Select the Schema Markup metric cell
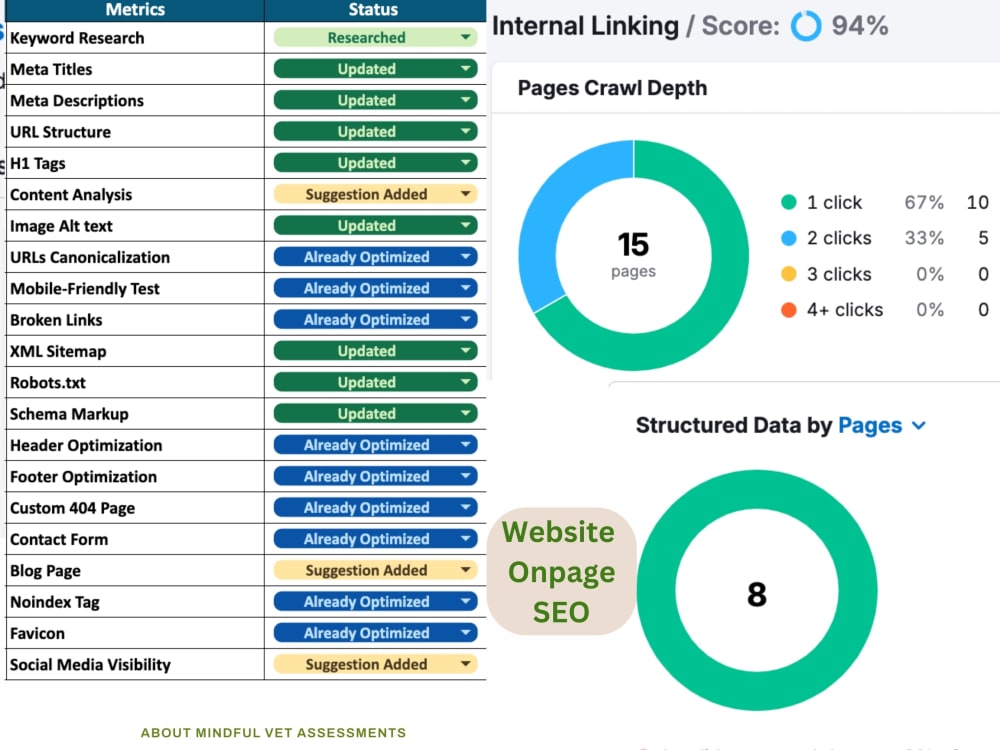Viewport: 1000px width, 750px height. pos(135,413)
